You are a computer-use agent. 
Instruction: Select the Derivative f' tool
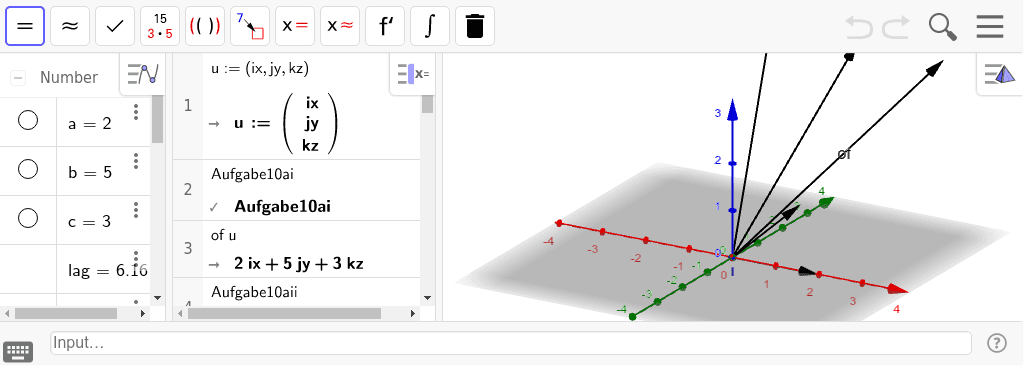click(x=385, y=26)
